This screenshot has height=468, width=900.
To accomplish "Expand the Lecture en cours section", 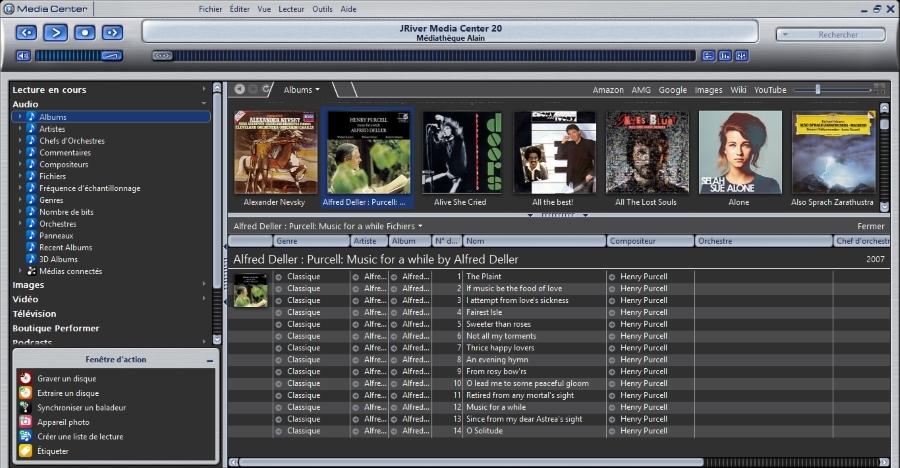I will [204, 89].
